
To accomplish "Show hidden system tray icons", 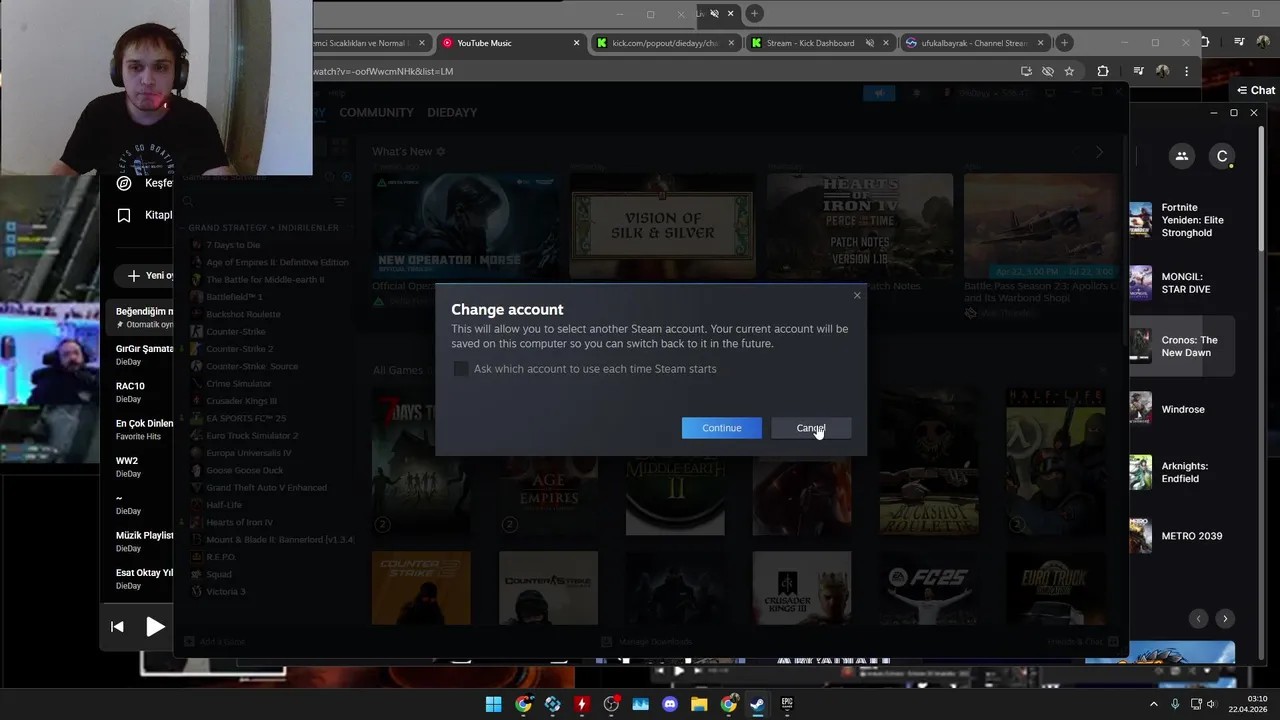I will pos(1153,704).
